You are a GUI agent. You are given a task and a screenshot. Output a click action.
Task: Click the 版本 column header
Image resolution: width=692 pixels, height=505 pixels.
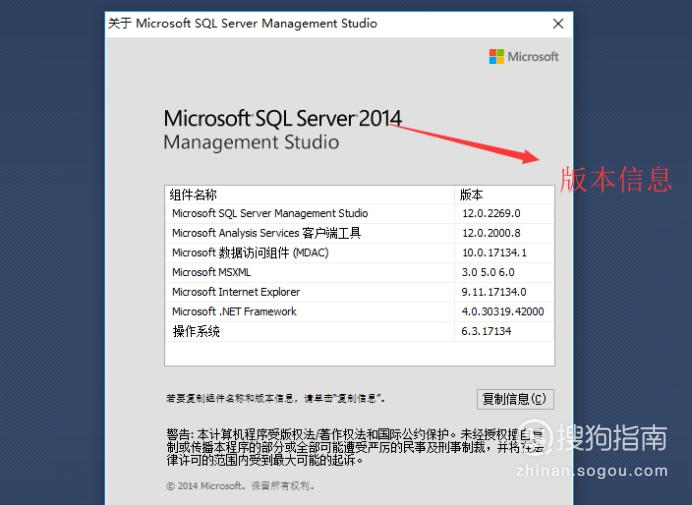click(x=504, y=195)
